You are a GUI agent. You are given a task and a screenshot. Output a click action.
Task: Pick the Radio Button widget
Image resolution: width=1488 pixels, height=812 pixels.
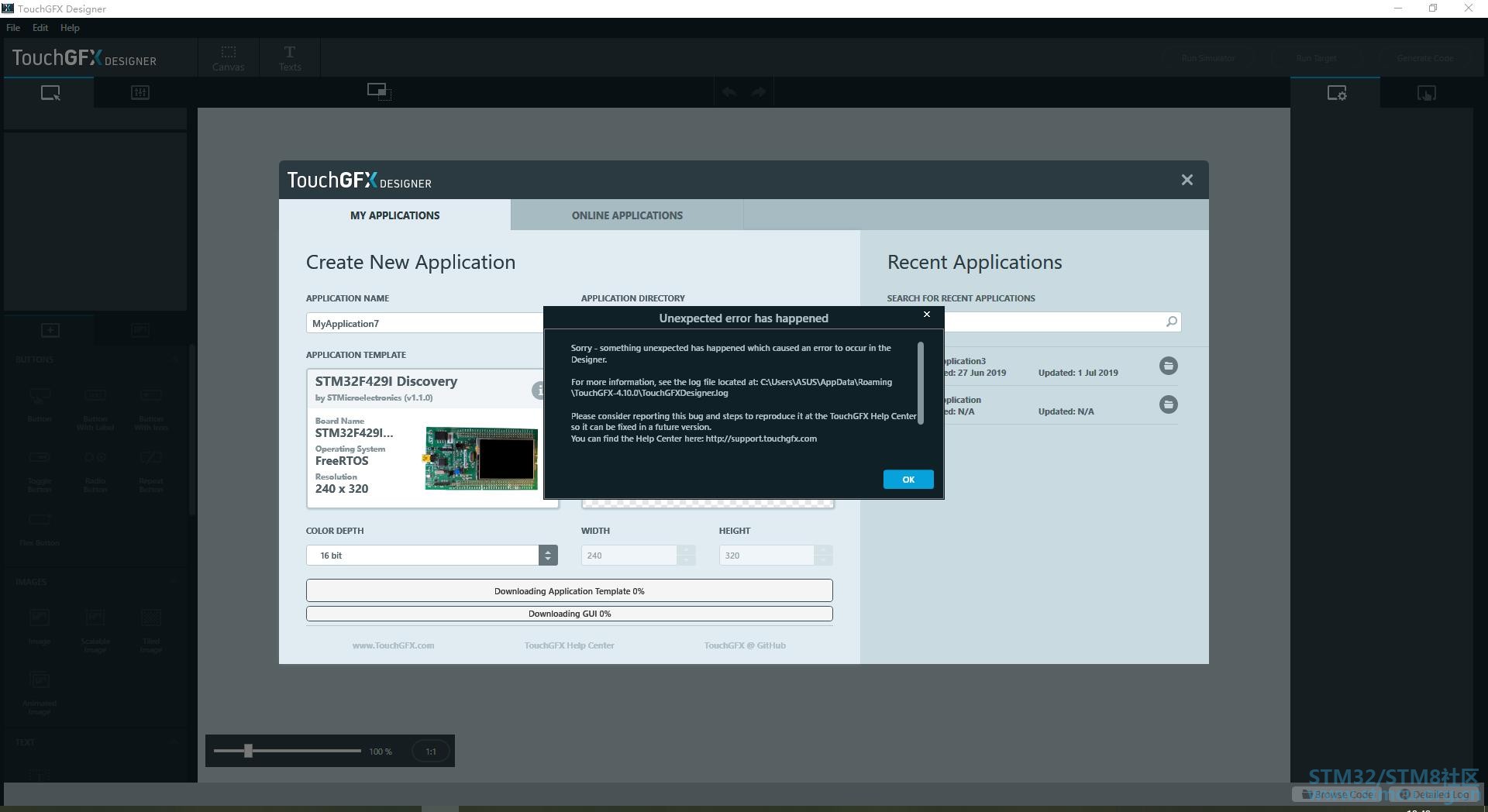pos(95,471)
